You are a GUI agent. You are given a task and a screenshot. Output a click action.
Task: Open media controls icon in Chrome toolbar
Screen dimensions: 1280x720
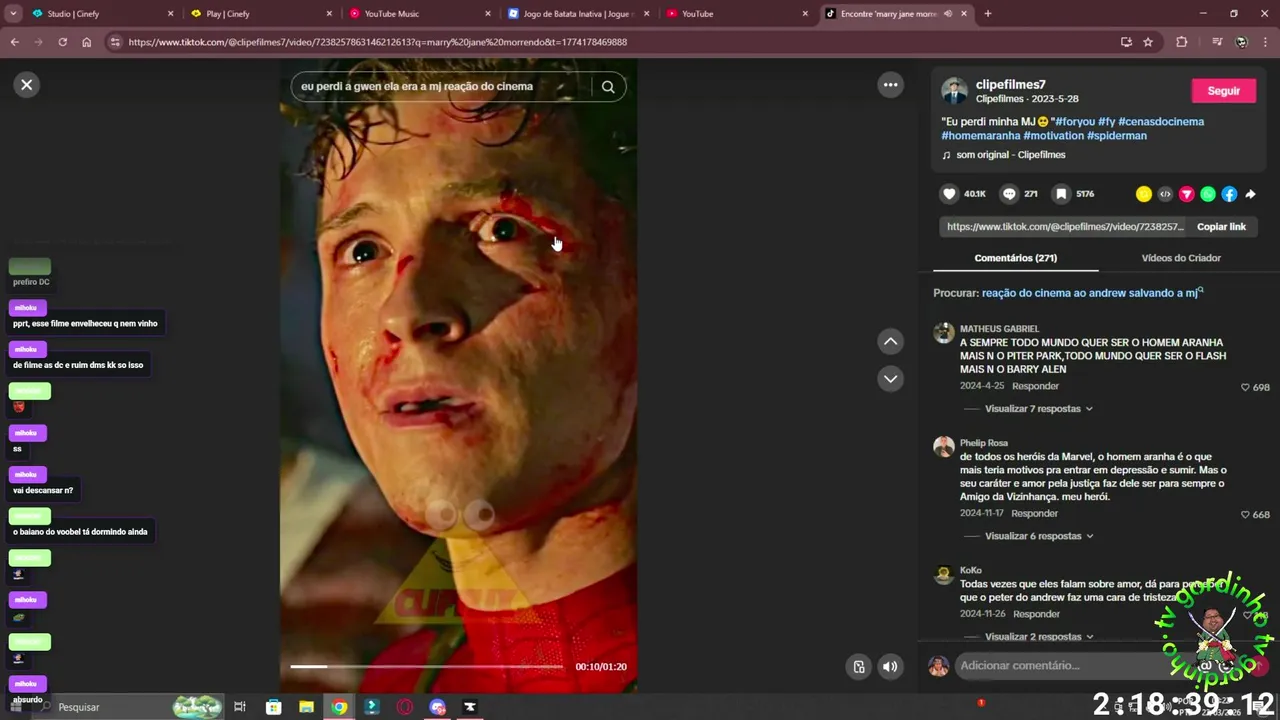(x=1217, y=42)
